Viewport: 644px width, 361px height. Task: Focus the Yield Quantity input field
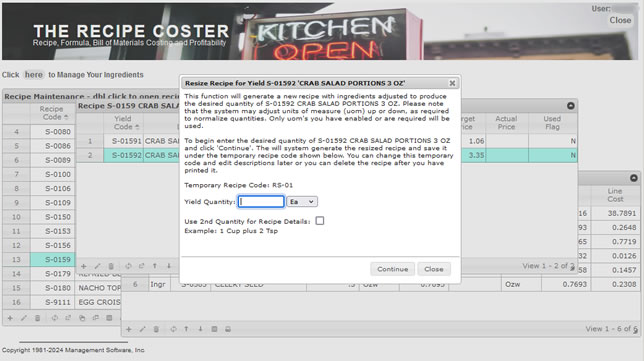pos(261,202)
